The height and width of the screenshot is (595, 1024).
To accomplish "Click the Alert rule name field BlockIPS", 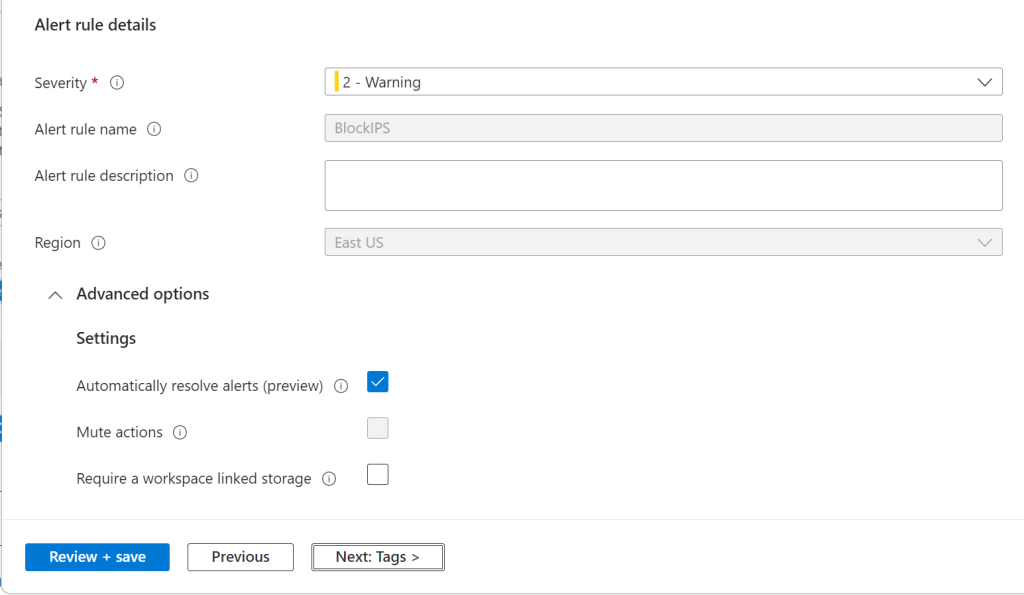I will (663, 128).
